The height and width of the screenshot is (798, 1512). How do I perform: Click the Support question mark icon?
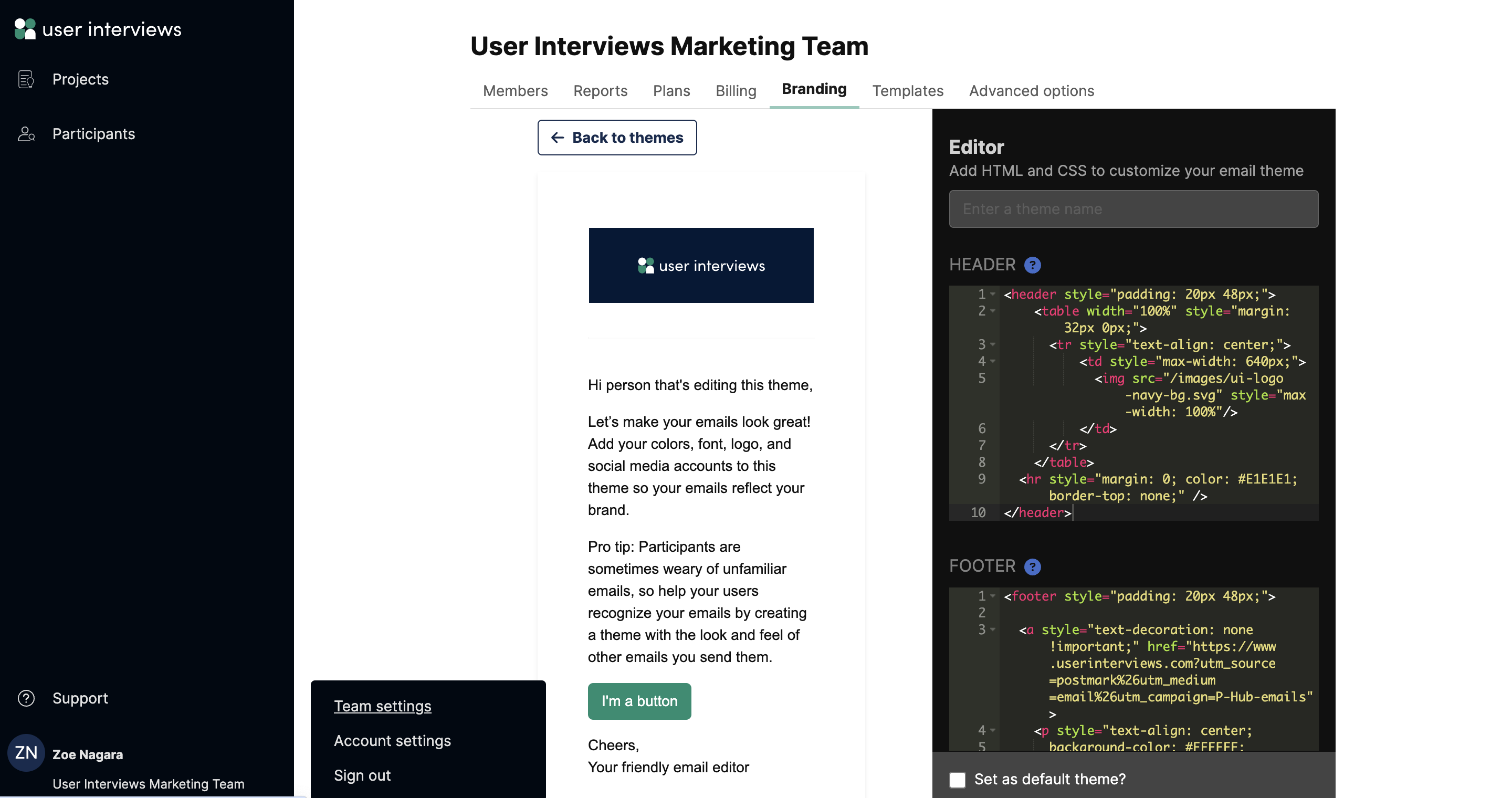click(26, 698)
